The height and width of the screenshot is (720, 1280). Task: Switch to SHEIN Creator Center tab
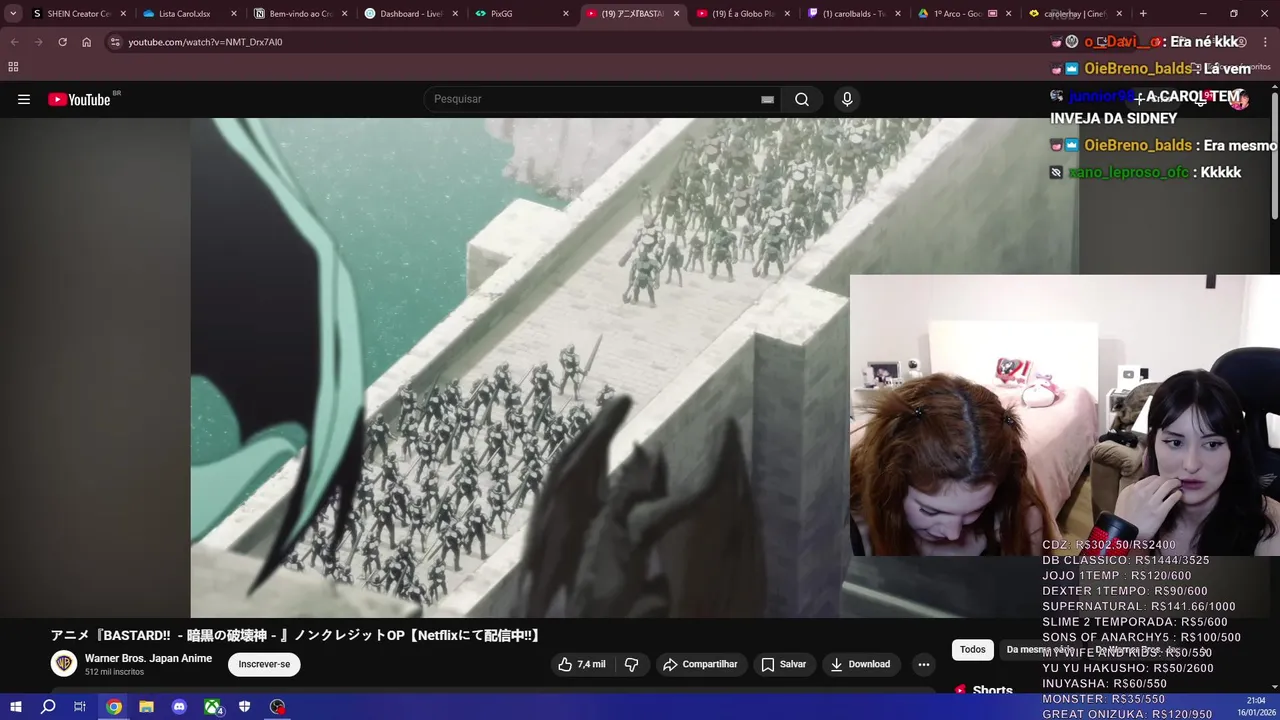tap(78, 14)
